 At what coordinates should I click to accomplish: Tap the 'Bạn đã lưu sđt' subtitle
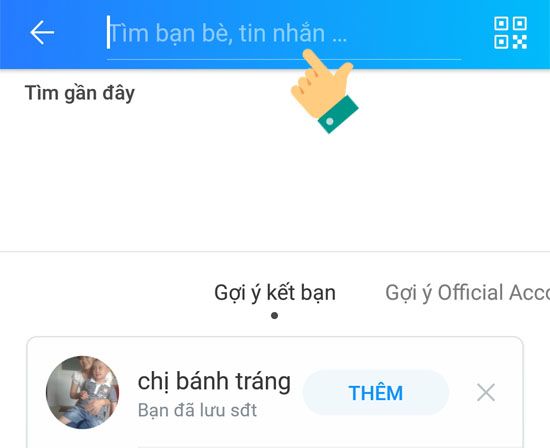[197, 410]
